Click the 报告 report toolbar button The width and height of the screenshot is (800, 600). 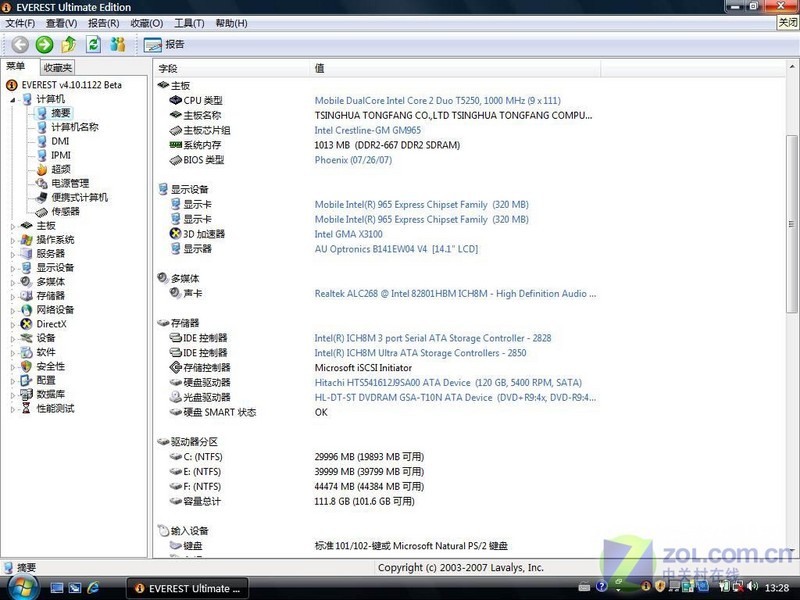tap(164, 45)
